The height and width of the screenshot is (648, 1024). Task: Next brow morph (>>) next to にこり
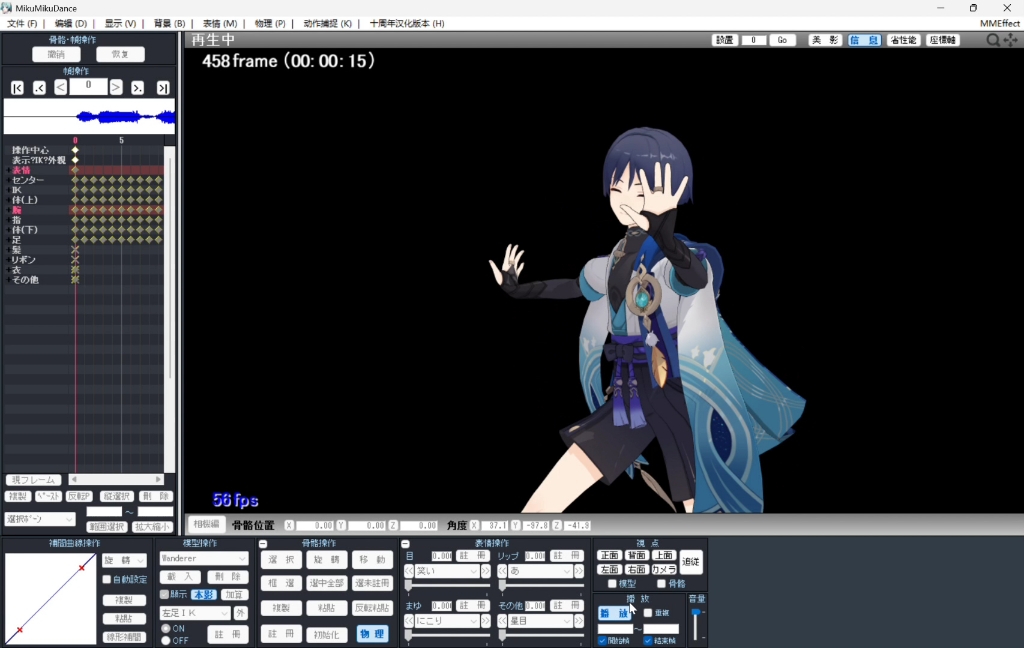point(485,621)
